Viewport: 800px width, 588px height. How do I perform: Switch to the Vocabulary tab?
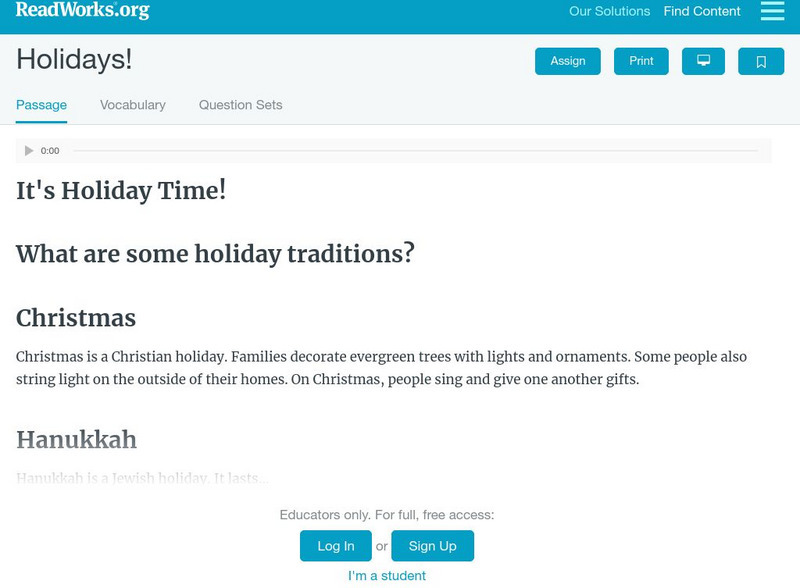point(133,105)
